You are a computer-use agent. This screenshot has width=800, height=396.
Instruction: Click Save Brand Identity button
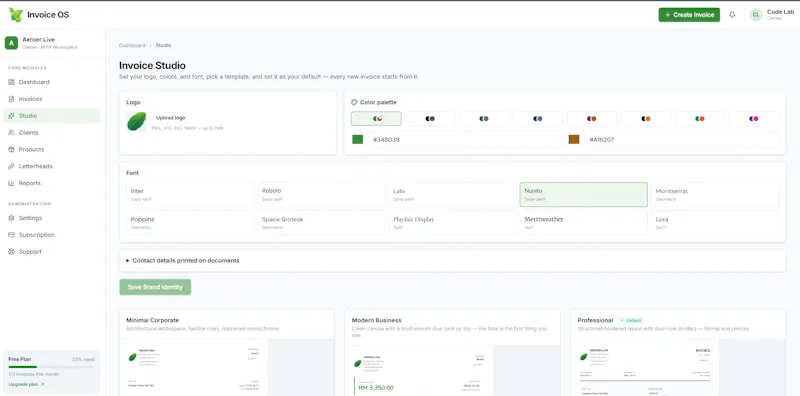click(x=155, y=287)
